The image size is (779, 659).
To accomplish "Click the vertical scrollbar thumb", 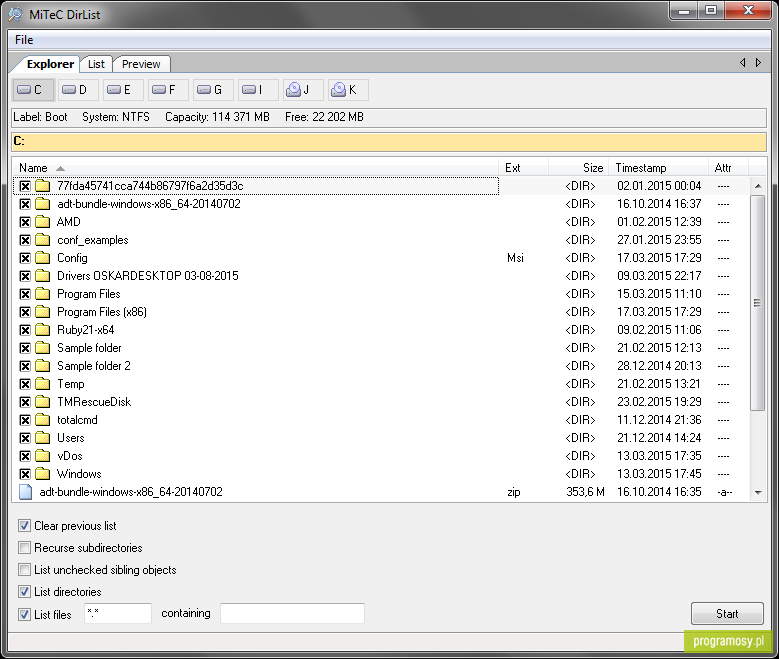I will click(x=758, y=303).
